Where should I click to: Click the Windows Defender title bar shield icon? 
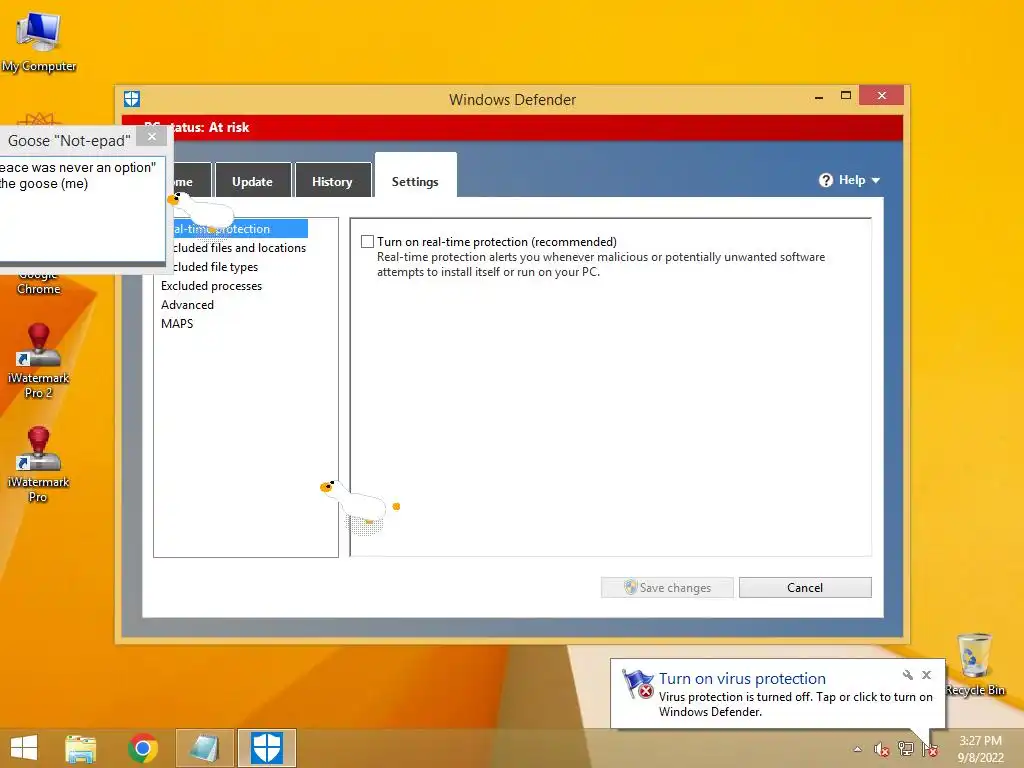[x=132, y=99]
